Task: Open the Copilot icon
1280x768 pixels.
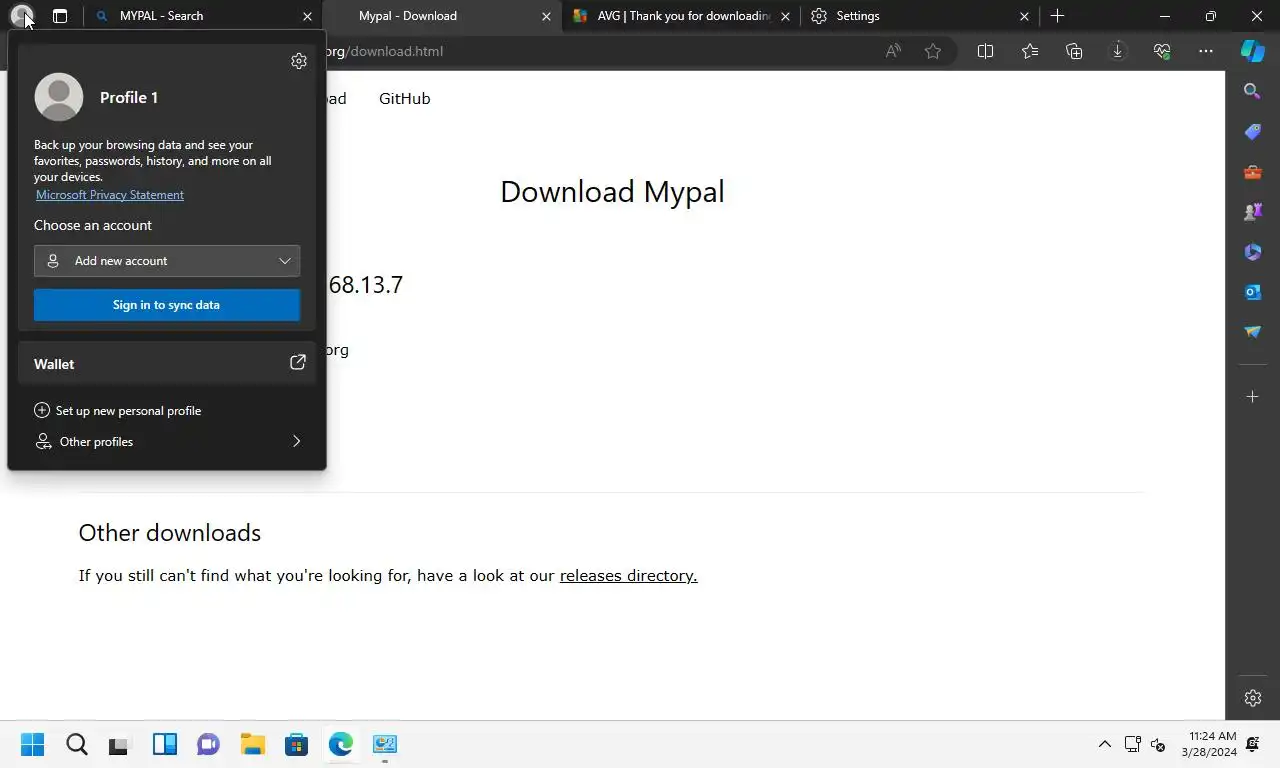Action: click(x=1253, y=51)
